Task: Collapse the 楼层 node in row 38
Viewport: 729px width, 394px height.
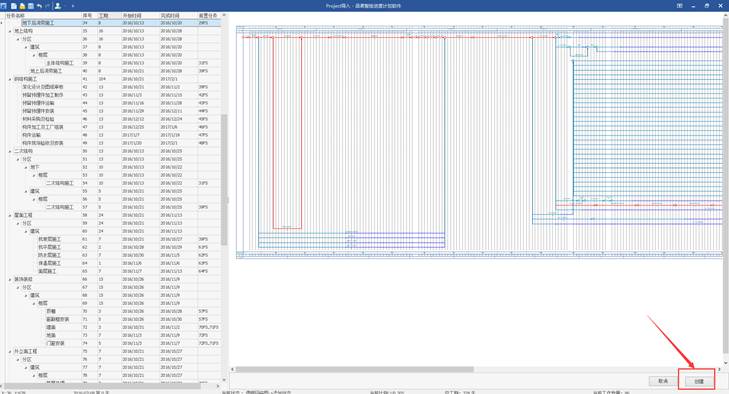Action: (x=34, y=55)
